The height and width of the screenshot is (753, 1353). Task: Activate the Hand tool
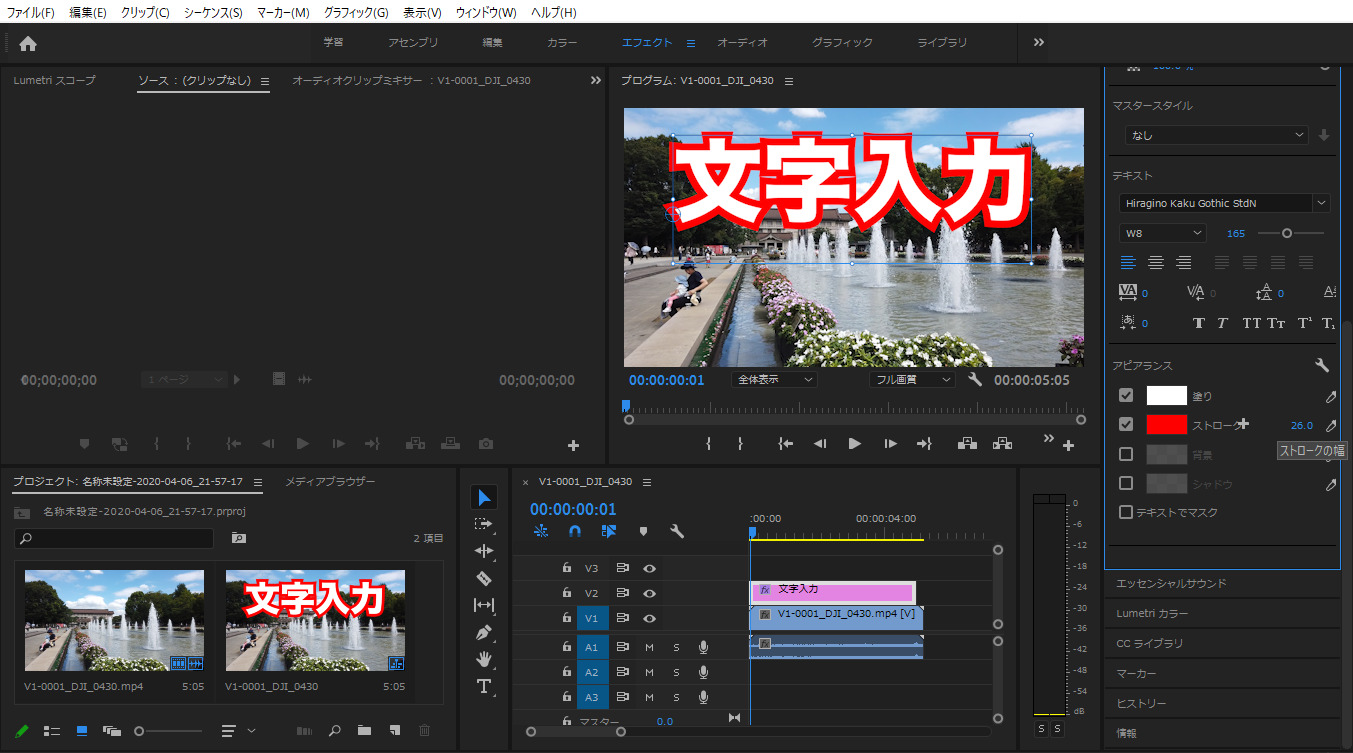[484, 659]
